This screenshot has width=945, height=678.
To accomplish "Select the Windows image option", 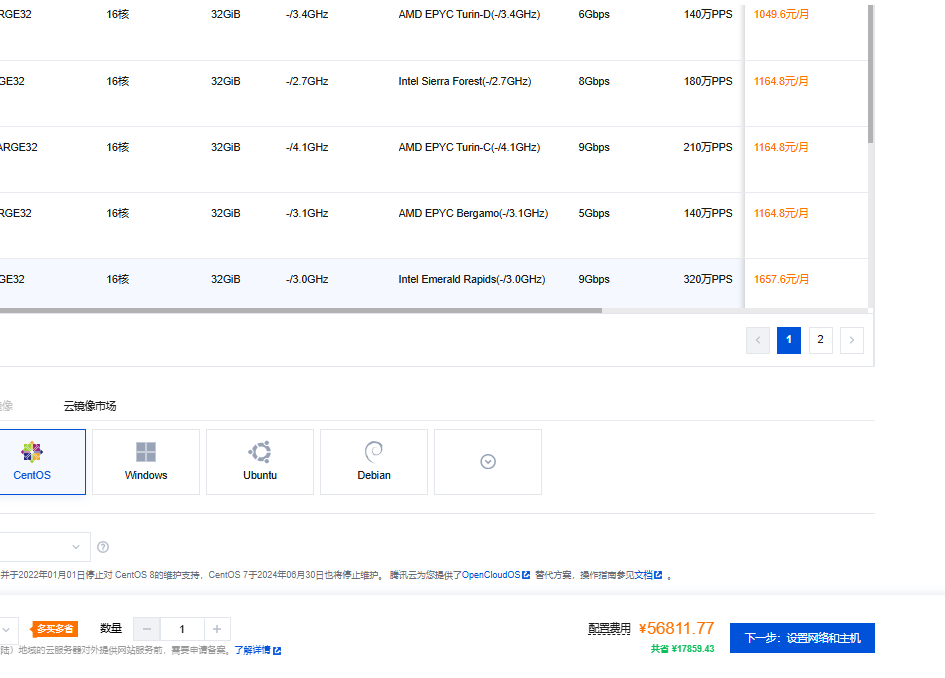I will click(146, 461).
